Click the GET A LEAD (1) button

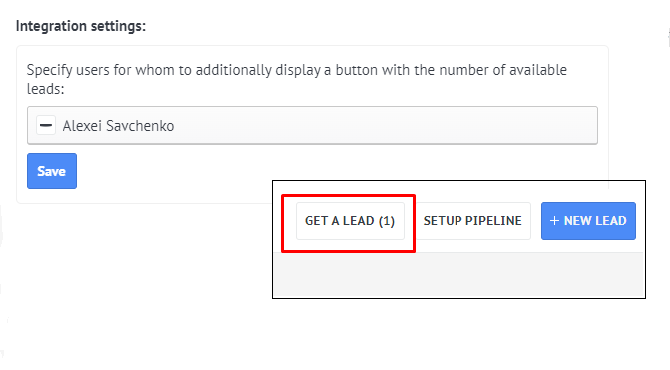coord(350,221)
